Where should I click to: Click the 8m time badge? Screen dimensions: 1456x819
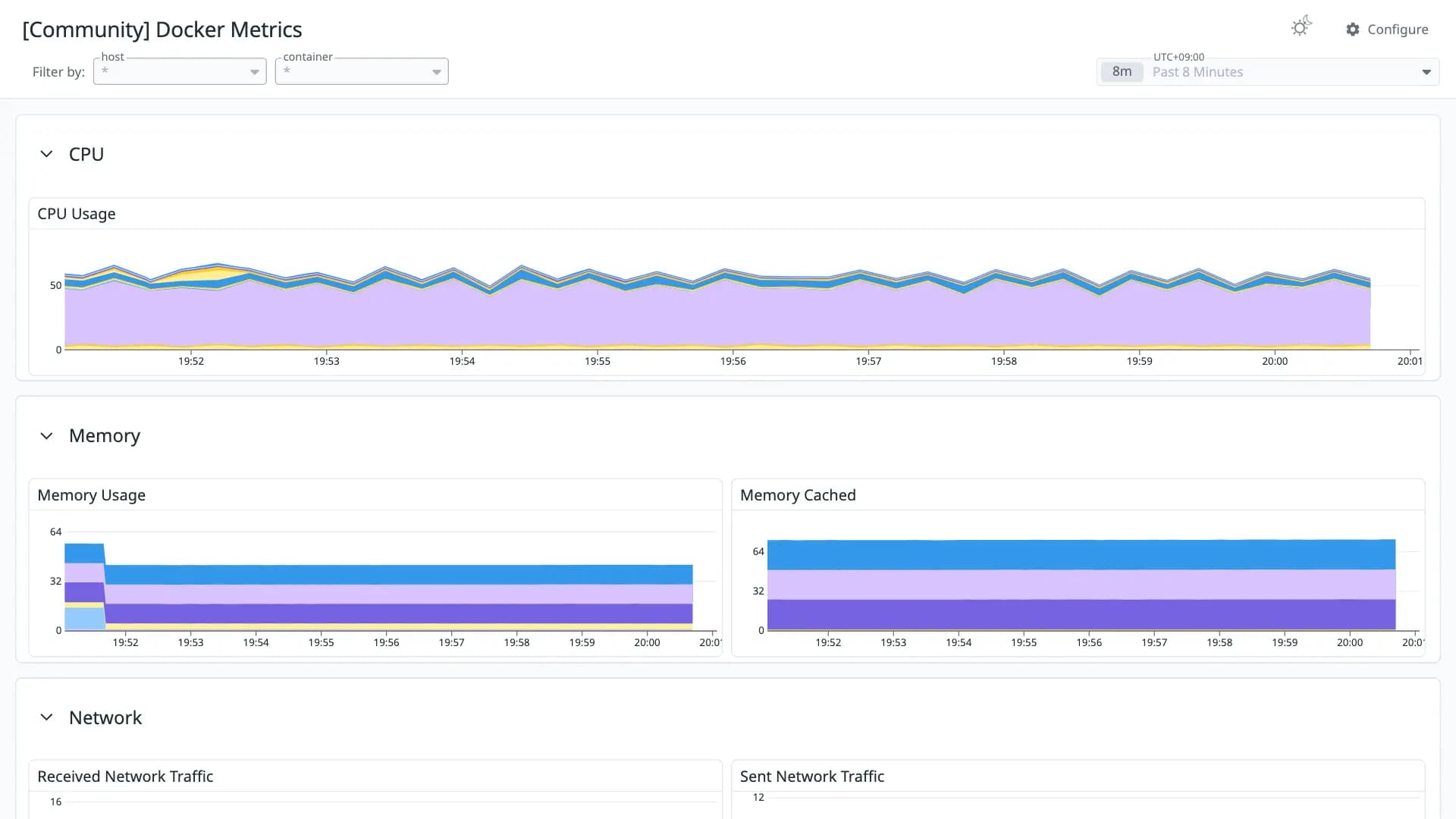coord(1122,72)
